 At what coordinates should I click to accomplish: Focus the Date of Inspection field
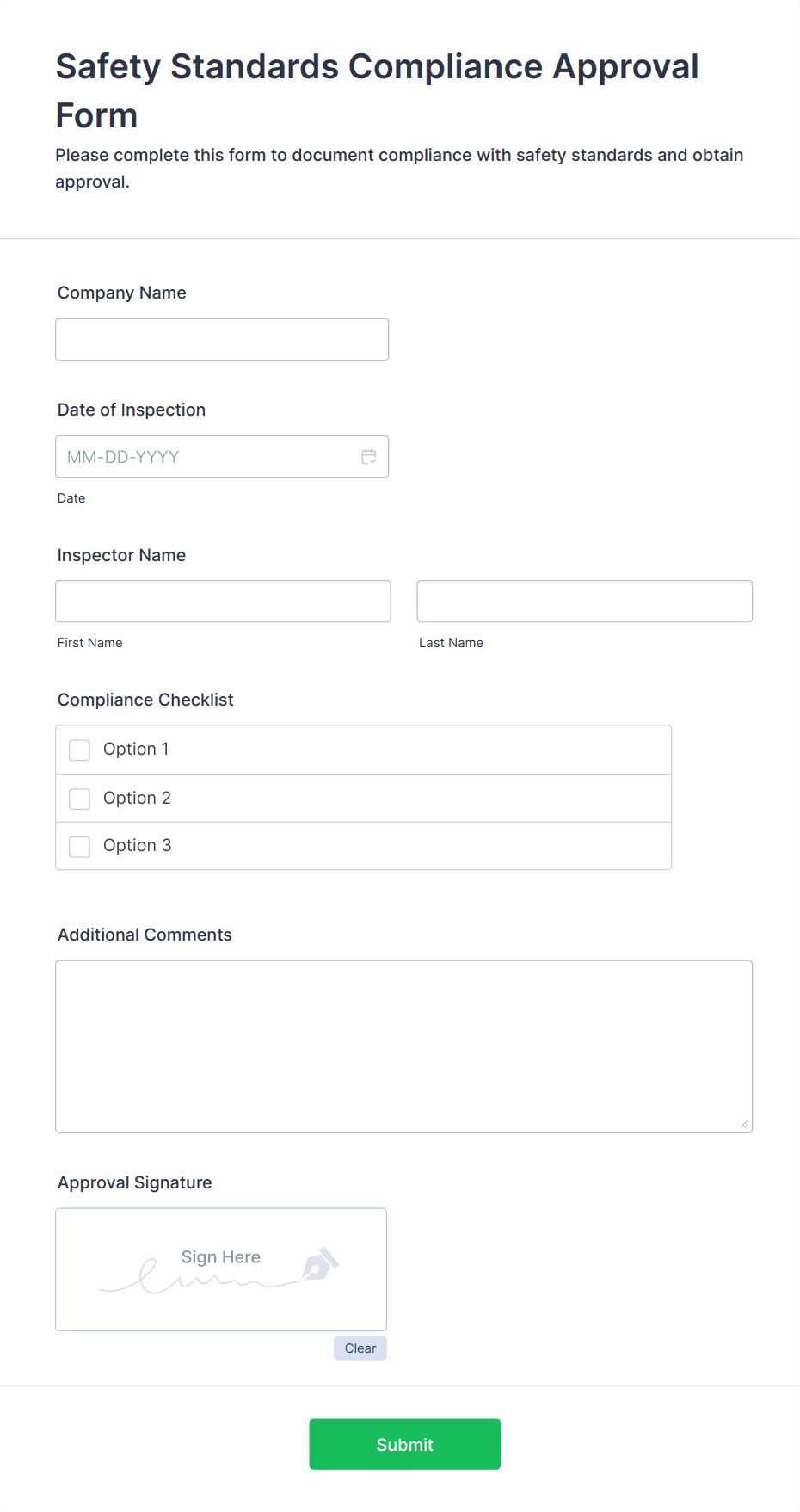(x=222, y=457)
